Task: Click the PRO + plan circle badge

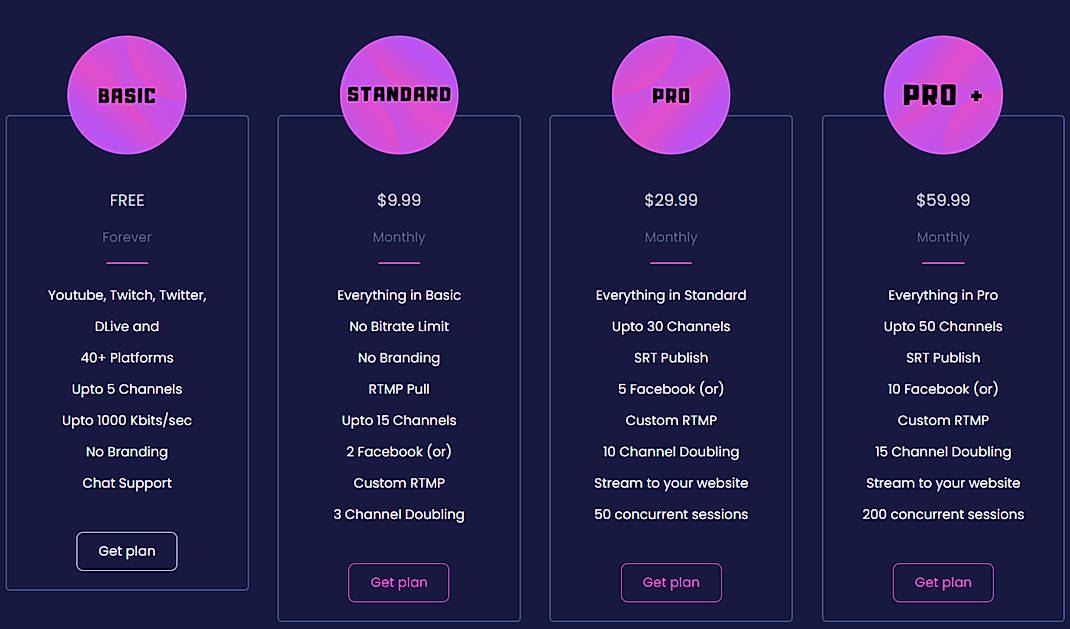Action: click(943, 94)
